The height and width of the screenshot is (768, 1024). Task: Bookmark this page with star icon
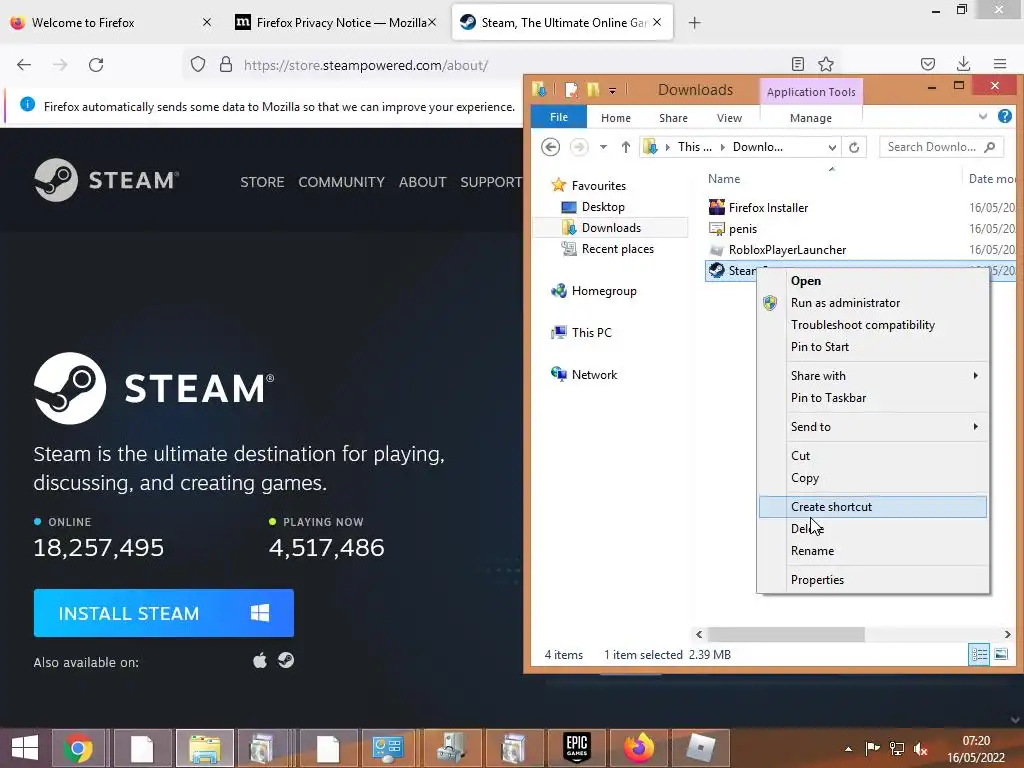pos(826,64)
